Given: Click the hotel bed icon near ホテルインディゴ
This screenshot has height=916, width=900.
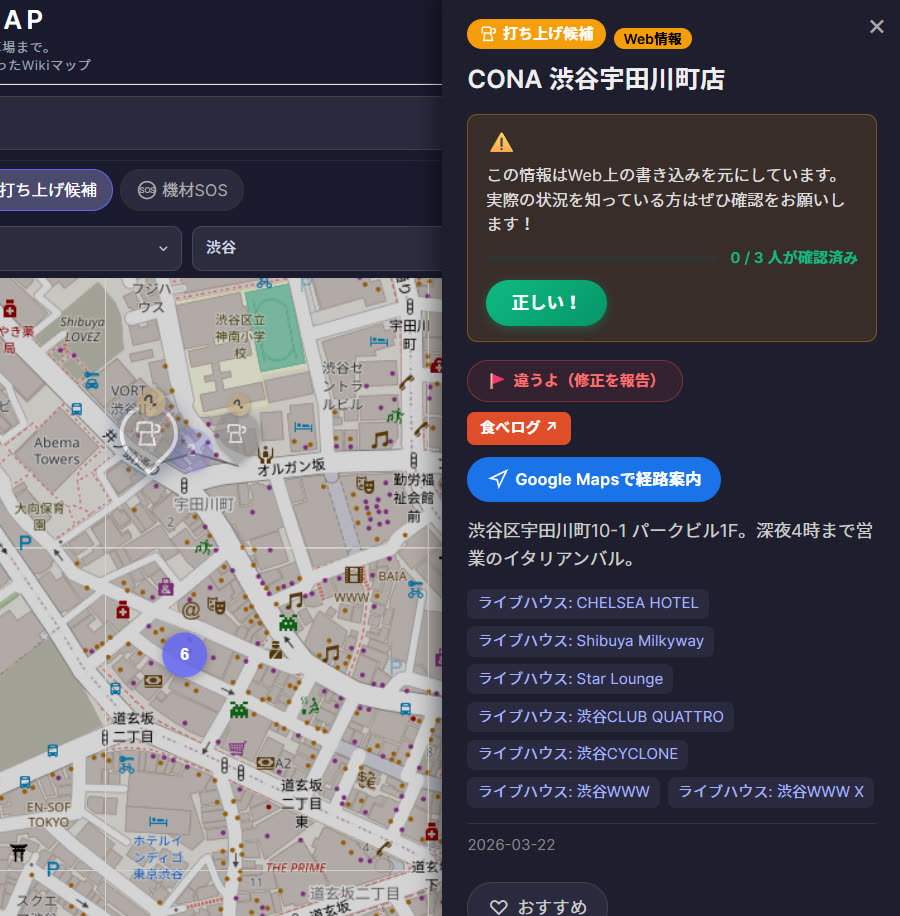Looking at the screenshot, I should coord(158,821).
